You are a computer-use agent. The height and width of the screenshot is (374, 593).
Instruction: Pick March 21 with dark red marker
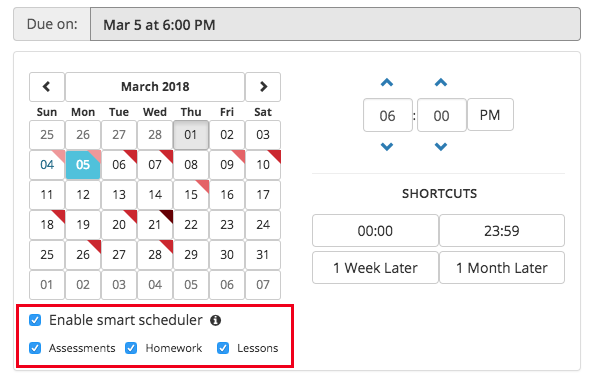155,225
